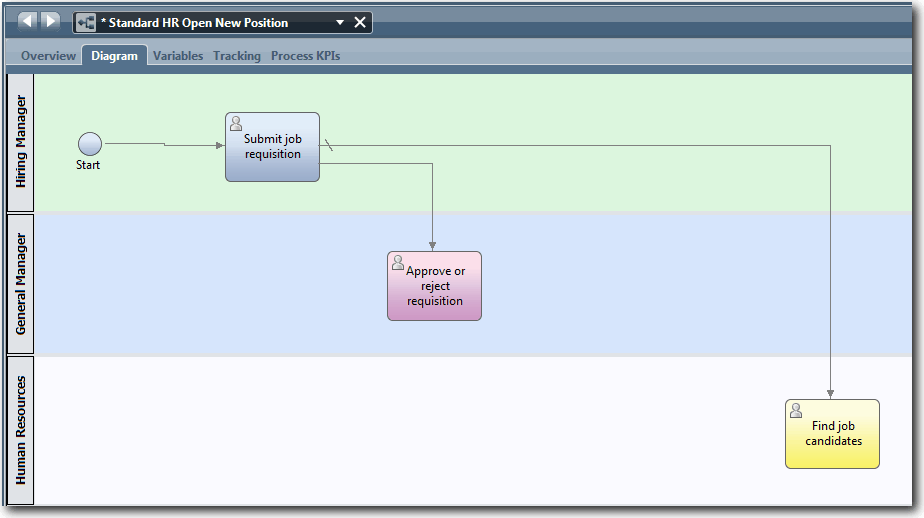Select the Diagram tab

(x=114, y=56)
